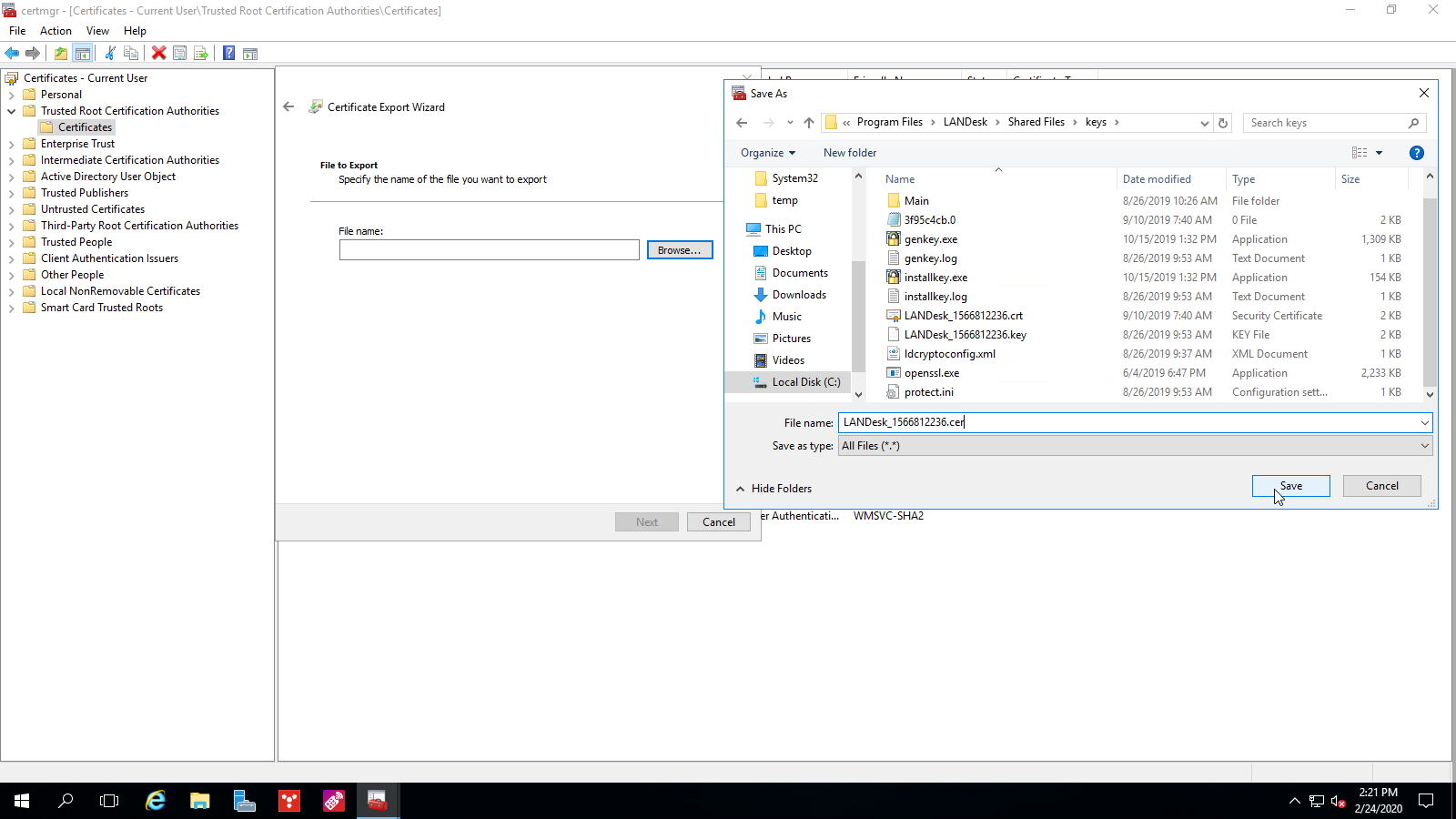Open the File name history dropdown
The image size is (1456, 819).
click(x=1425, y=421)
